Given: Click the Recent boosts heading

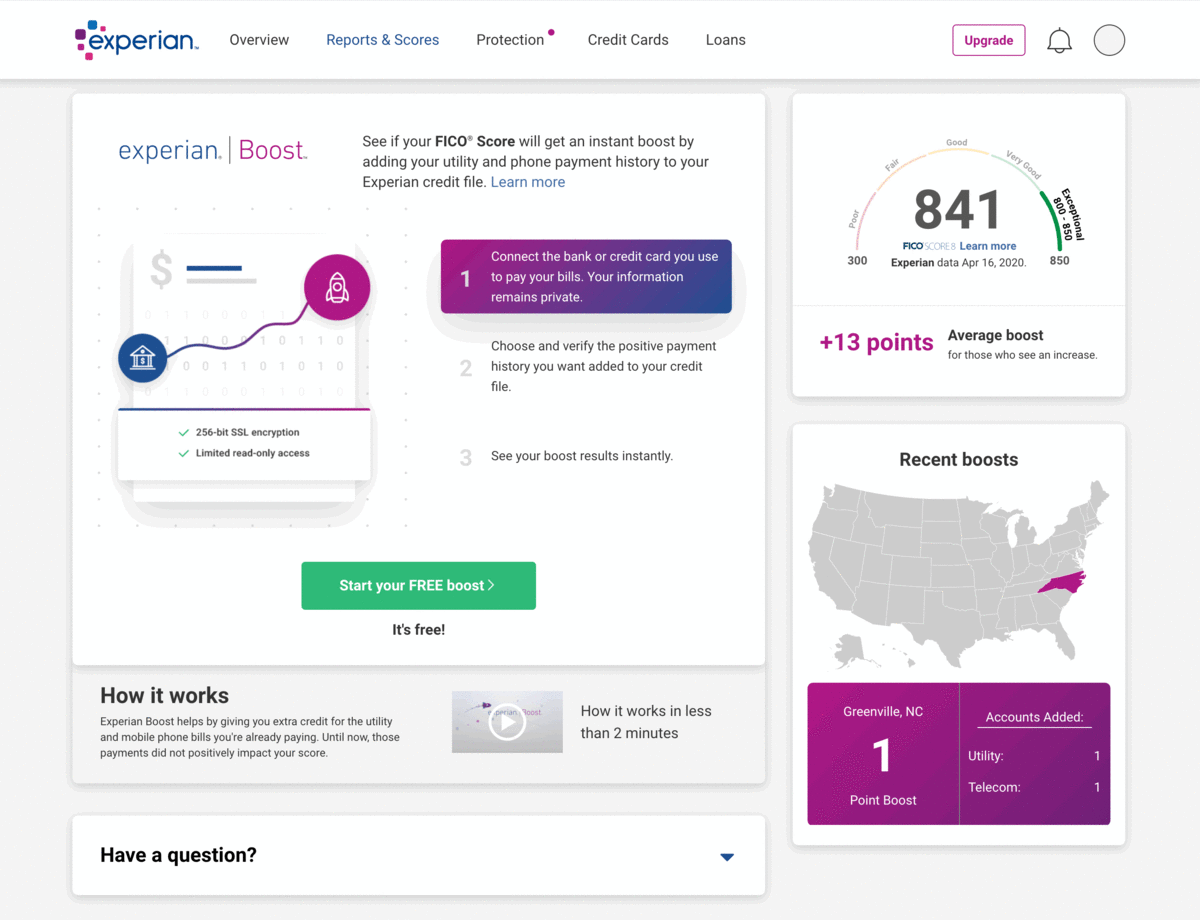Looking at the screenshot, I should pyautogui.click(x=959, y=460).
